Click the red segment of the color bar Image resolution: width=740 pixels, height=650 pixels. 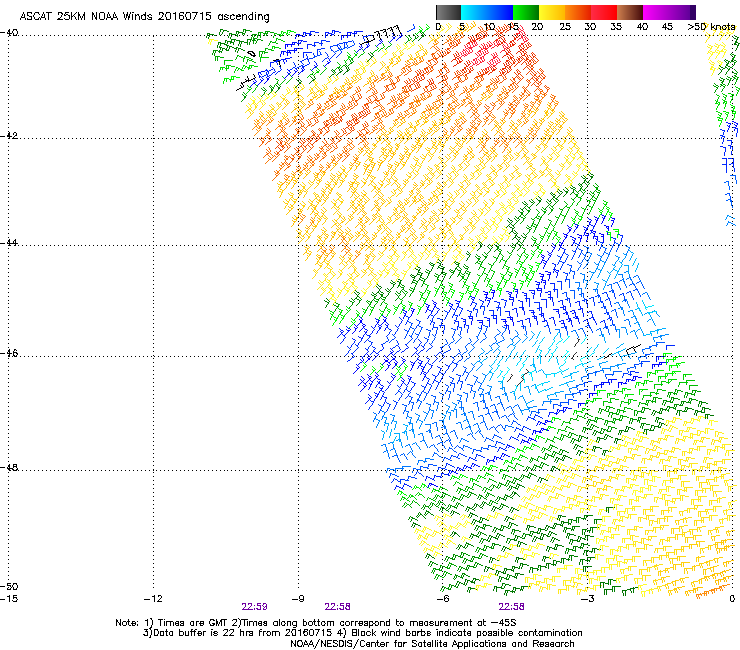pyautogui.click(x=604, y=12)
